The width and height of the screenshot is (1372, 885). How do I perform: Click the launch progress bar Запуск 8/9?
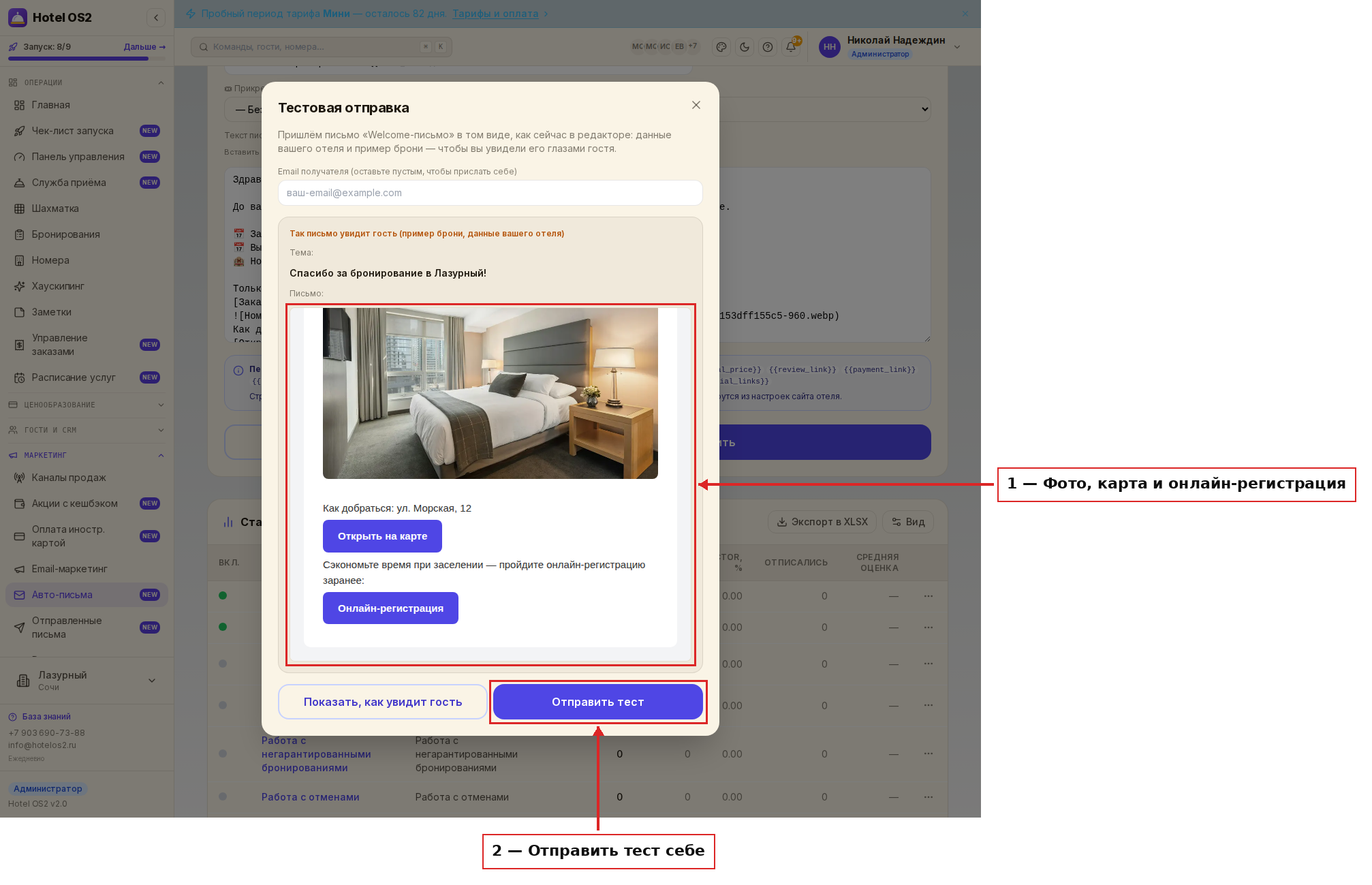click(87, 59)
